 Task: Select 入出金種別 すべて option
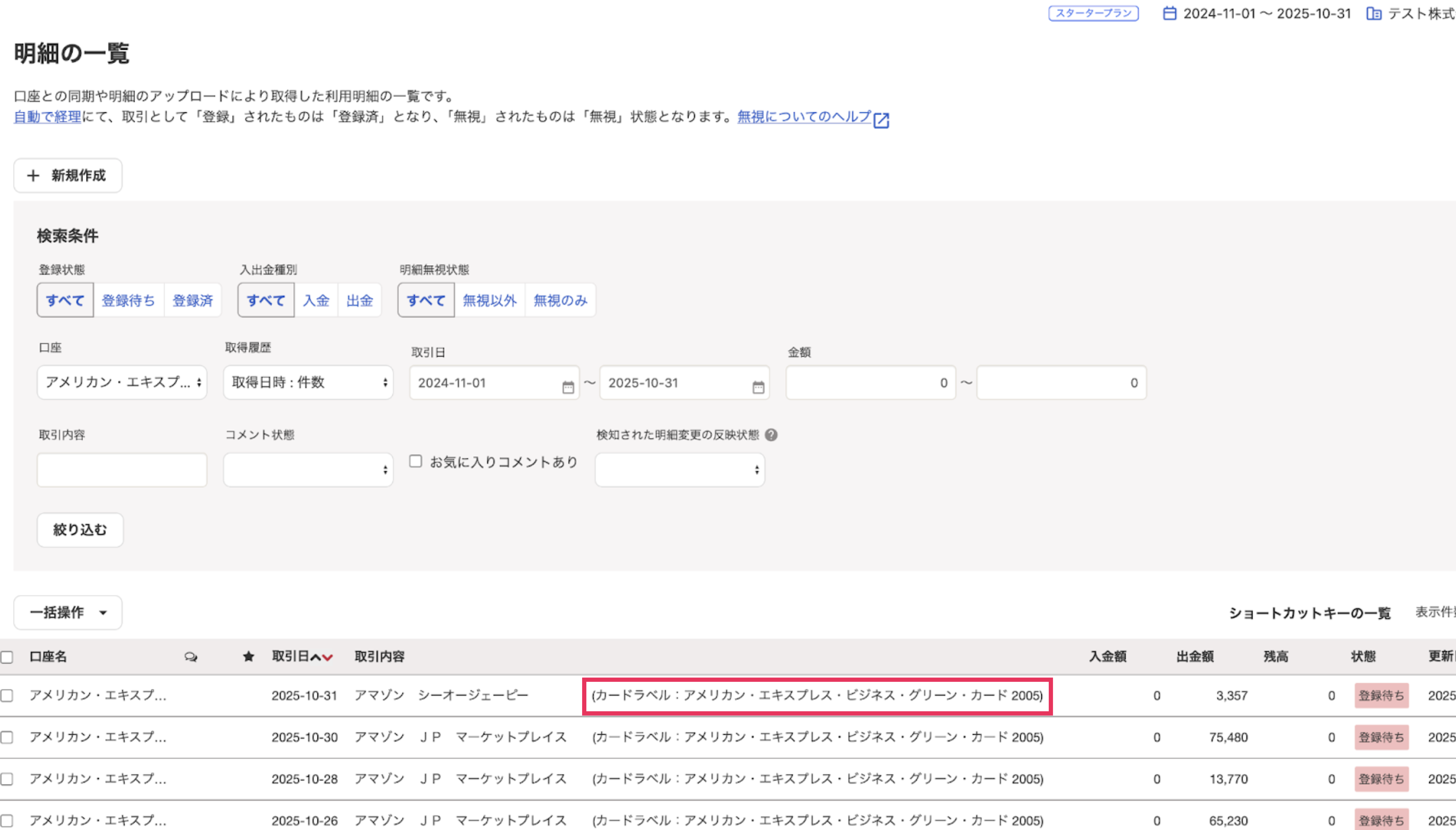pos(266,300)
